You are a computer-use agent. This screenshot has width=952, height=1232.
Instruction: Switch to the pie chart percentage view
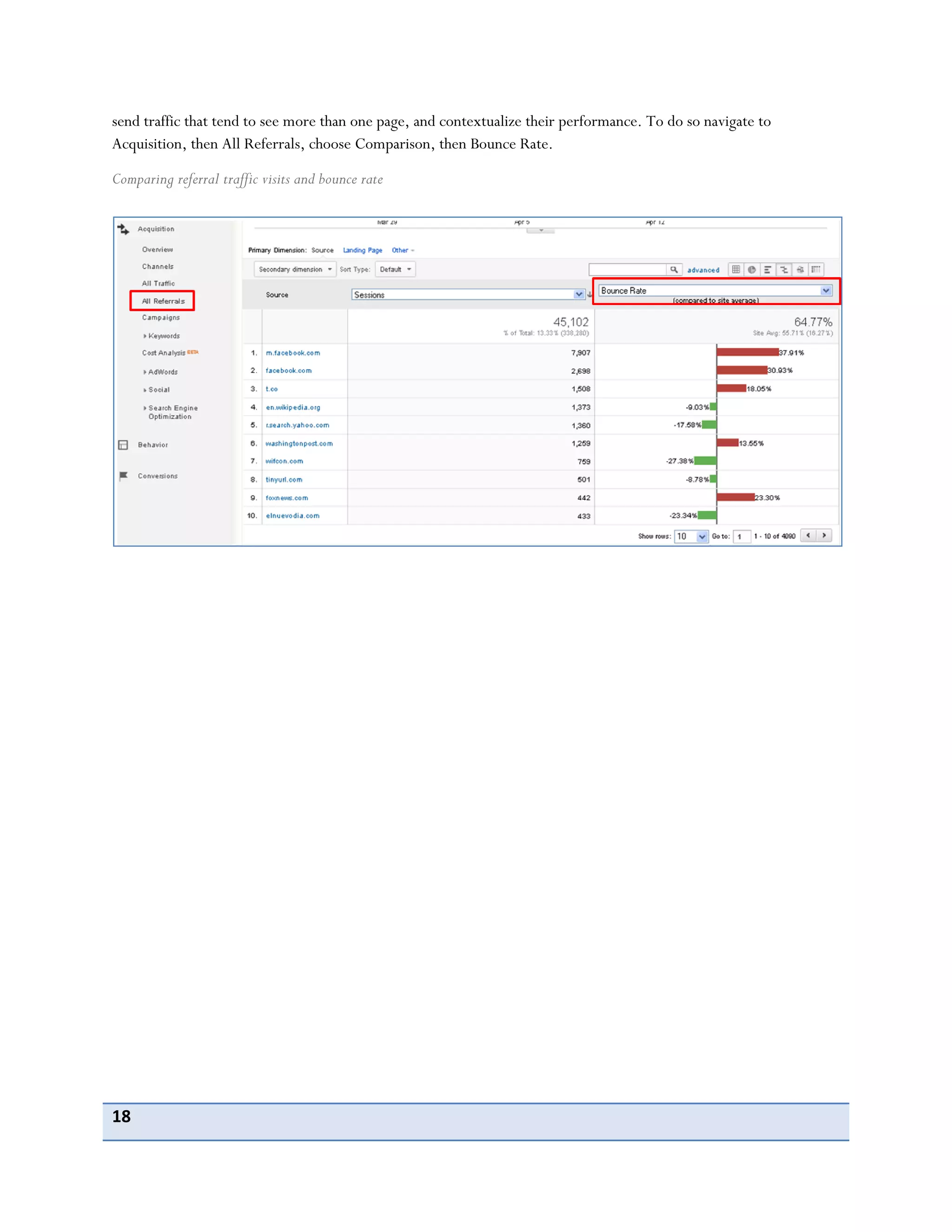click(x=752, y=270)
